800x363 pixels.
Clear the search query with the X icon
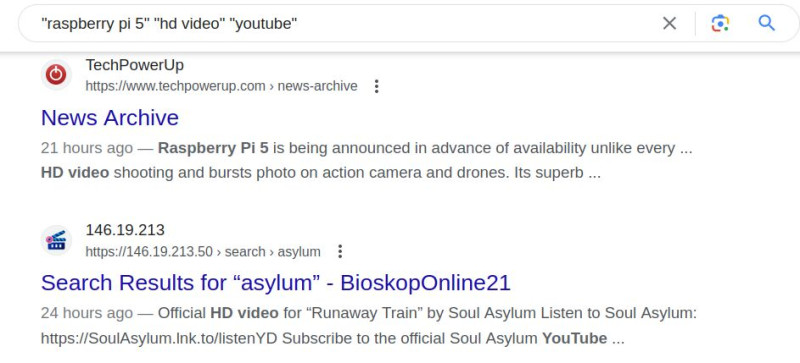pos(669,23)
